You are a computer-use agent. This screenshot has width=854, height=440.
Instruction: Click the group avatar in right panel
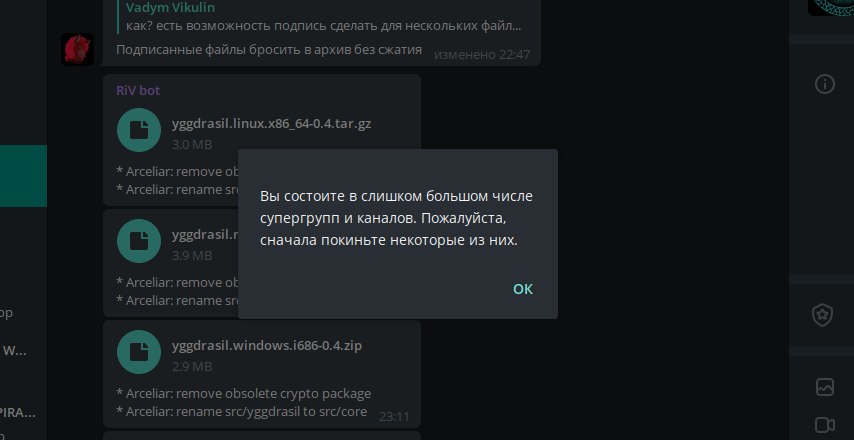(830, 6)
